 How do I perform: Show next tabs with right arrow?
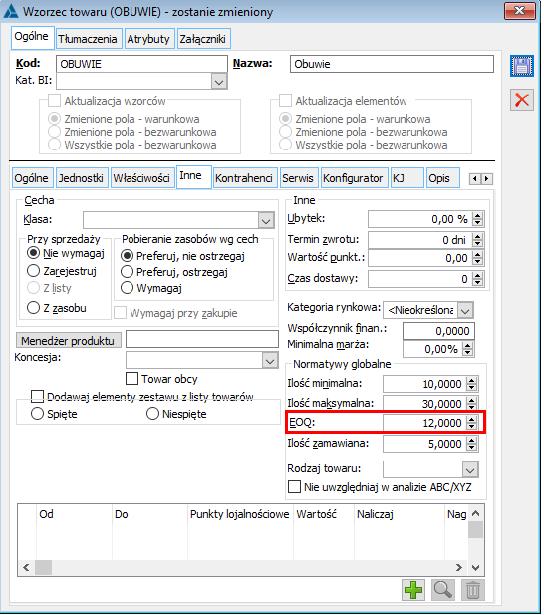pyautogui.click(x=487, y=179)
